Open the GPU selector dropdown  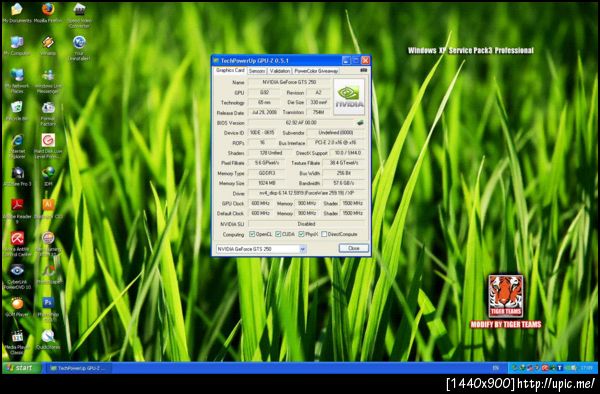(x=302, y=249)
